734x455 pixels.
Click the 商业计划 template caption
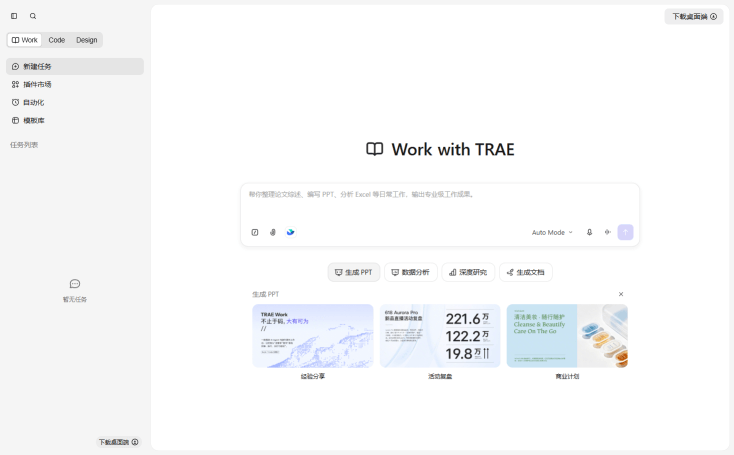567,376
